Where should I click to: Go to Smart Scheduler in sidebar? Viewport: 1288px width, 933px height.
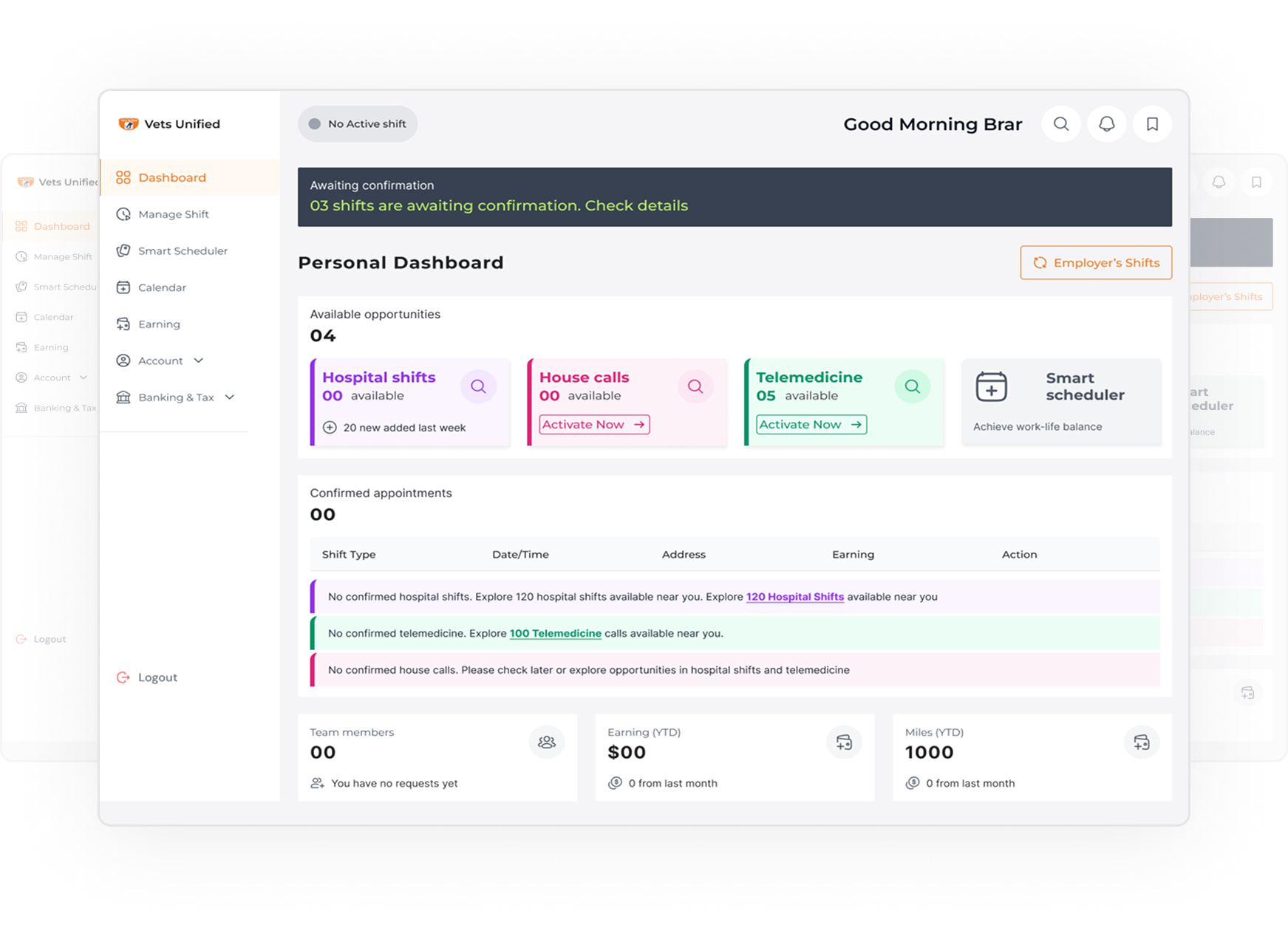pyautogui.click(x=183, y=251)
